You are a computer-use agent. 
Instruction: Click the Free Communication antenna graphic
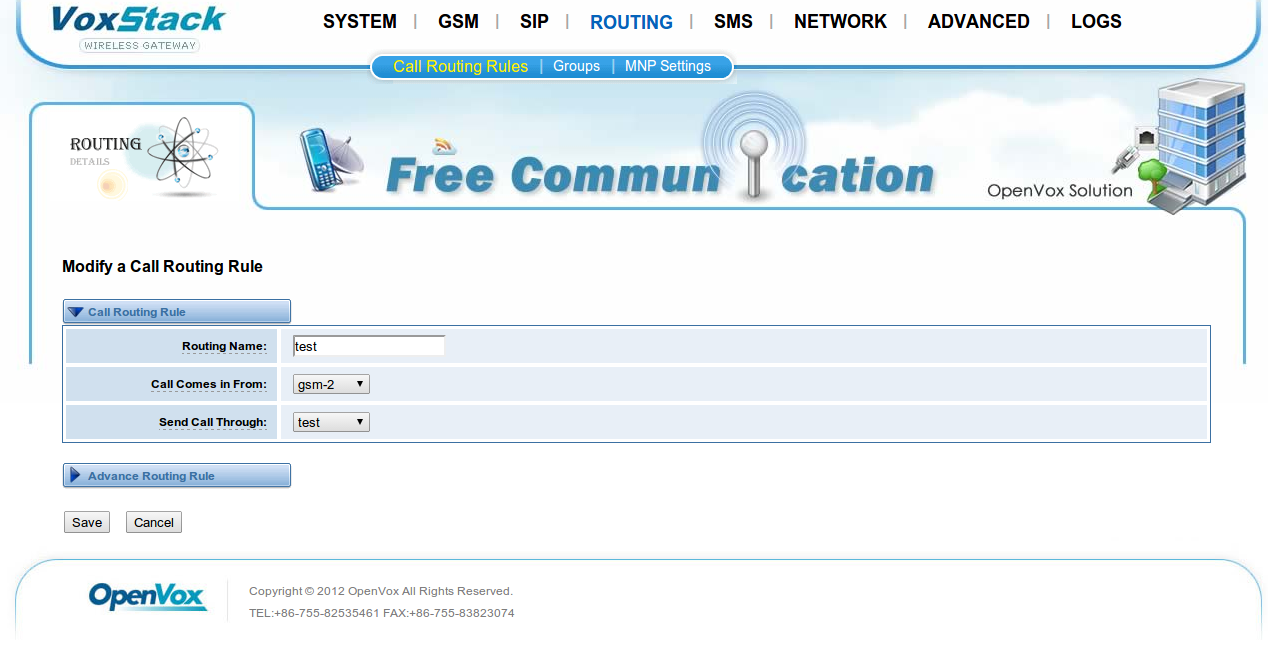(x=755, y=148)
